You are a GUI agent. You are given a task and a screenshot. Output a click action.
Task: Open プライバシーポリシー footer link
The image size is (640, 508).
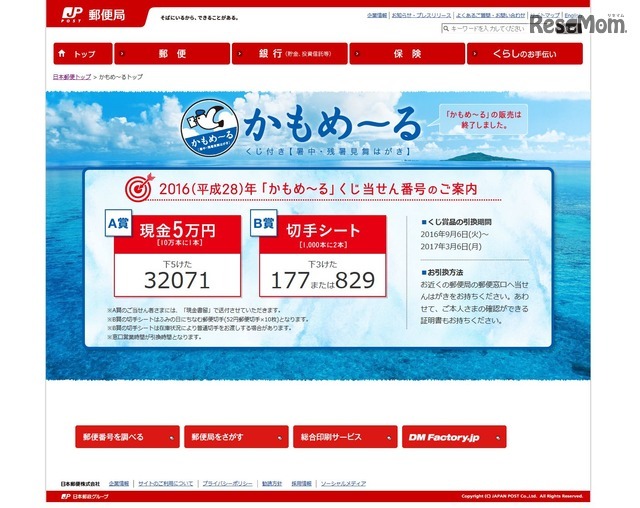tap(227, 484)
